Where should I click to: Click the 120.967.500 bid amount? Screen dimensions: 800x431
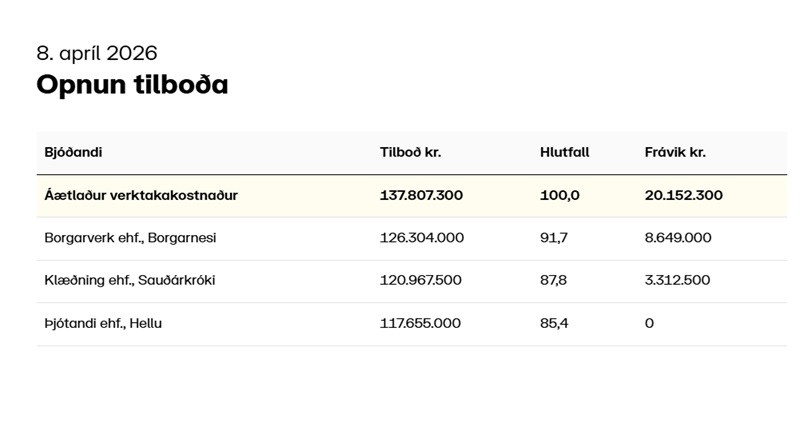tap(420, 280)
